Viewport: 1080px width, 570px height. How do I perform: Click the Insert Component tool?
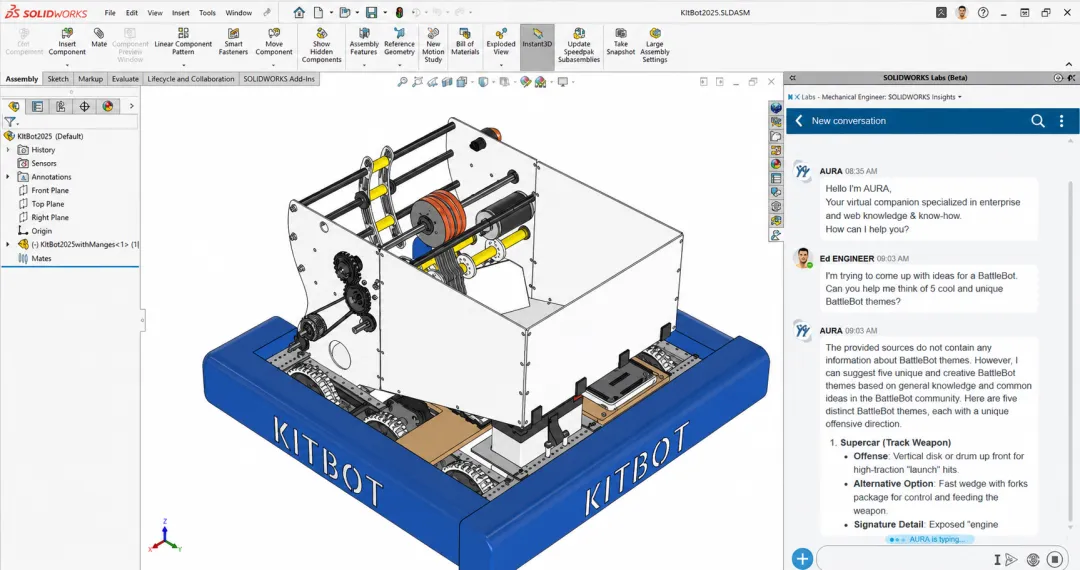[x=67, y=43]
